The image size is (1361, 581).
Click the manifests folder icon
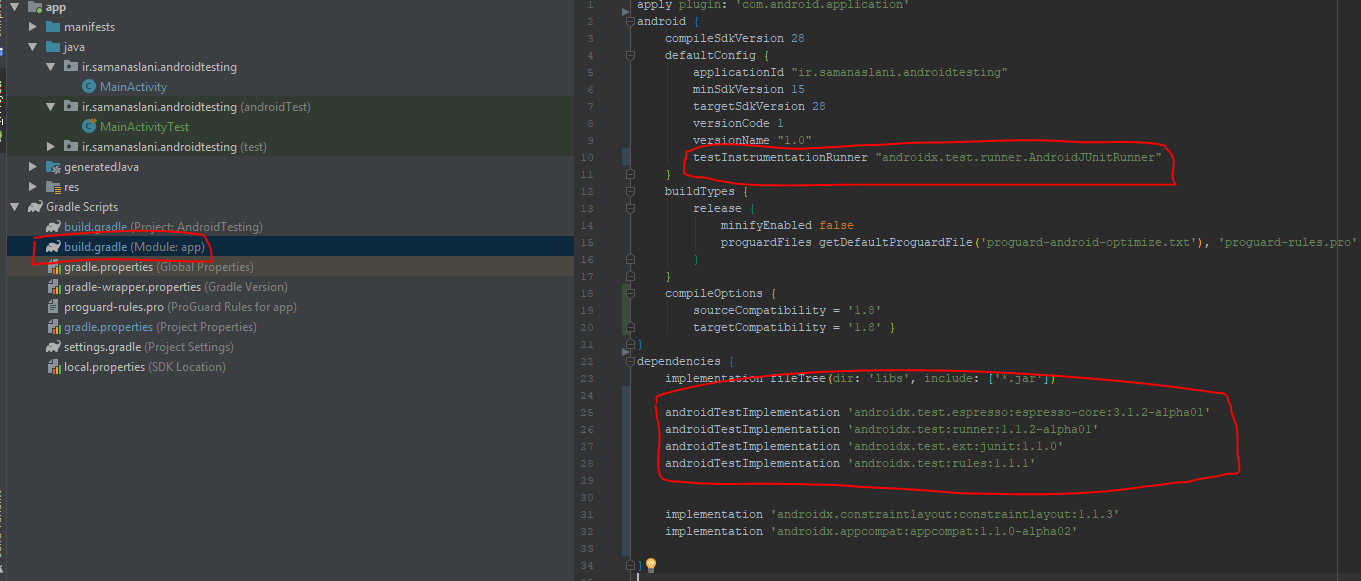tap(54, 27)
